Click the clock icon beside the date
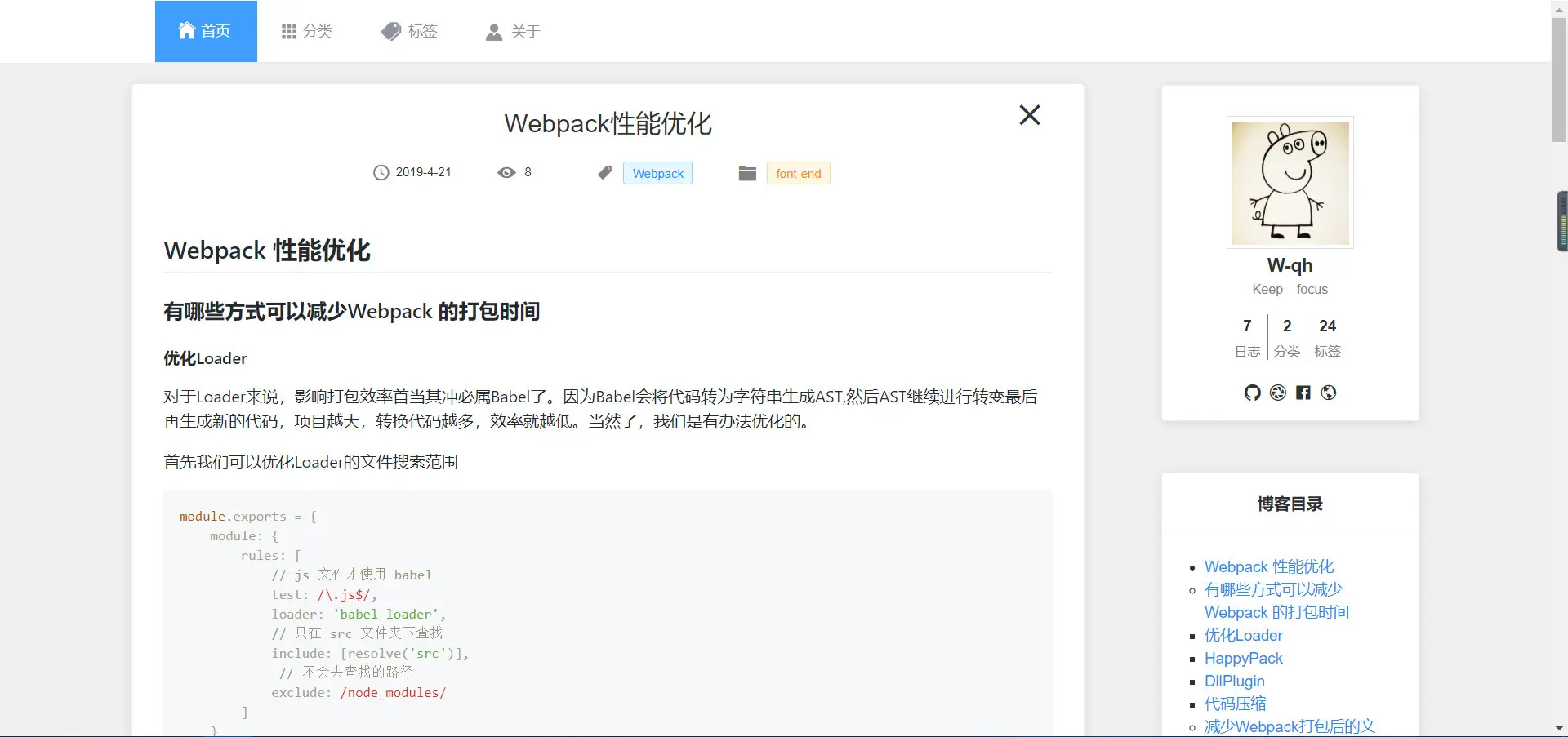The image size is (1568, 737). pos(381,173)
